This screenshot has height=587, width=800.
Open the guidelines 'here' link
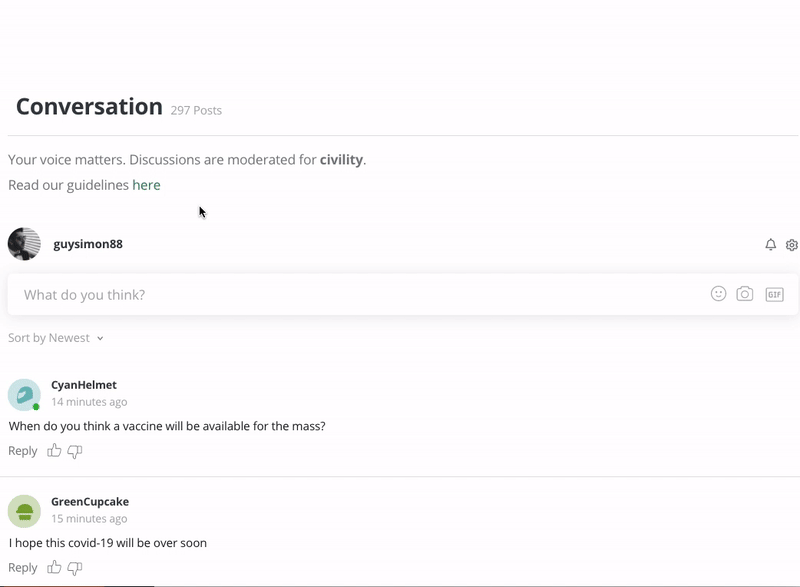tap(146, 185)
